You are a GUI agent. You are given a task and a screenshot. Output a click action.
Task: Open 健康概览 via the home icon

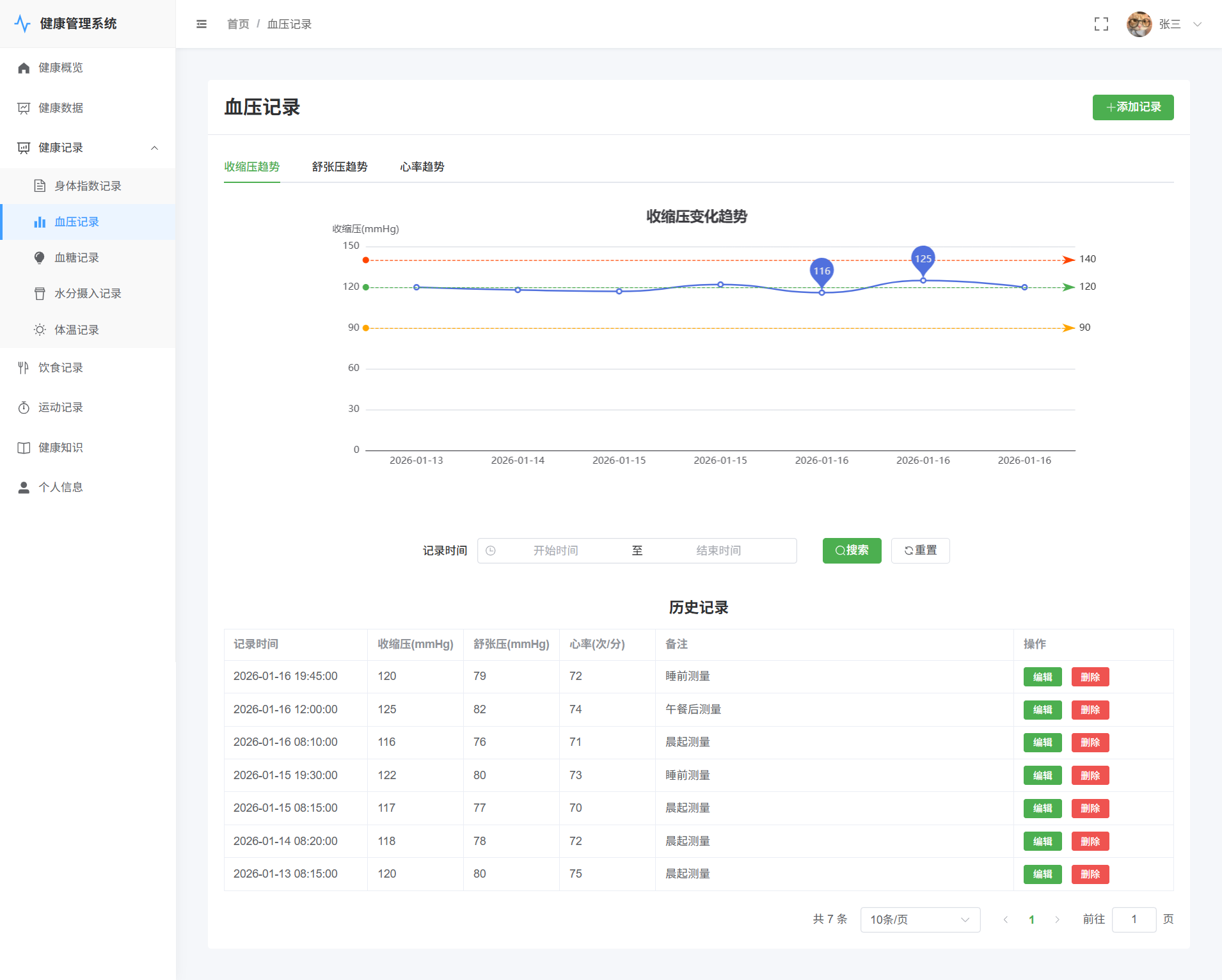[24, 68]
